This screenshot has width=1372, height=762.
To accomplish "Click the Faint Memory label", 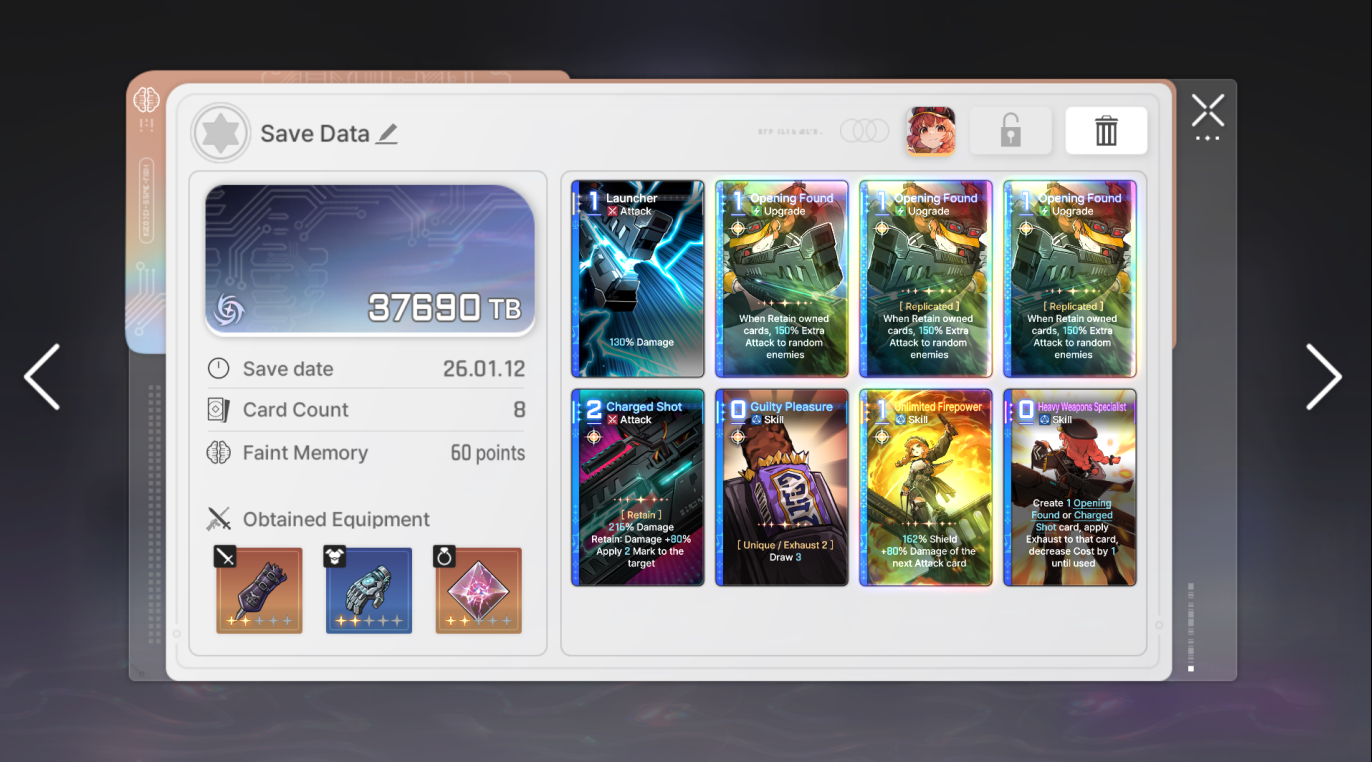I will [306, 453].
